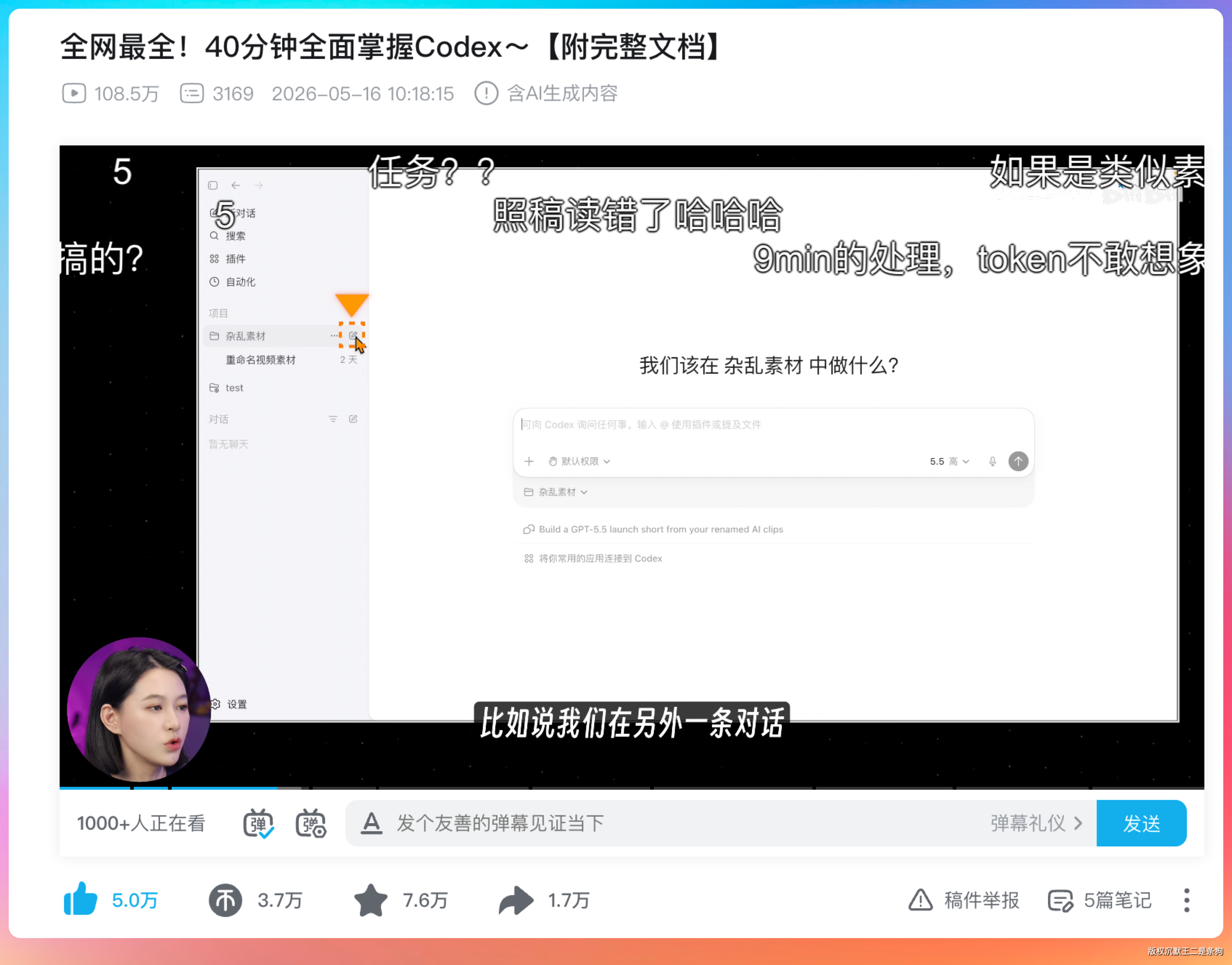The width and height of the screenshot is (1232, 965).
Task: Open danmaku settings icon
Action: tap(311, 823)
